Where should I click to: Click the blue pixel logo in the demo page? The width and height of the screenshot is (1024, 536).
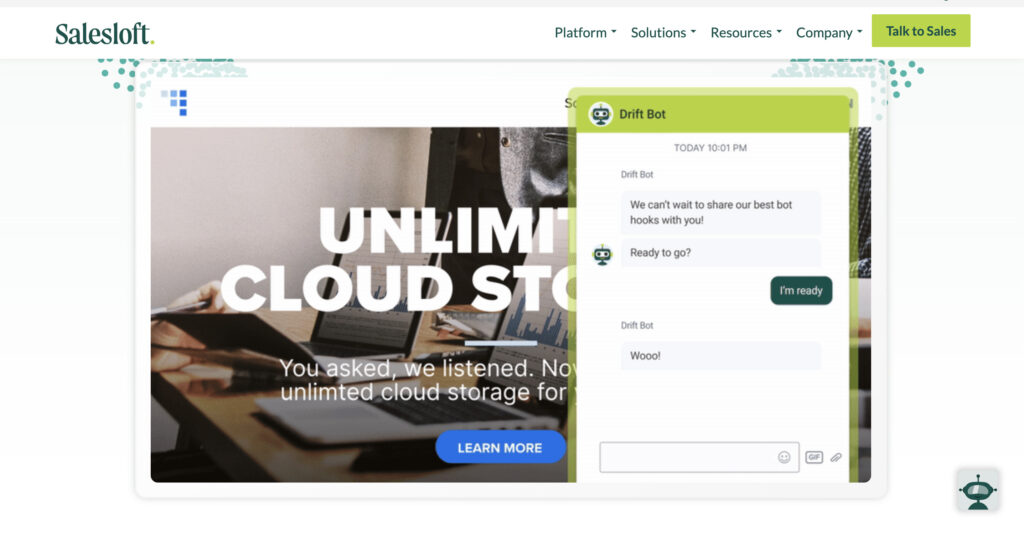tap(174, 102)
